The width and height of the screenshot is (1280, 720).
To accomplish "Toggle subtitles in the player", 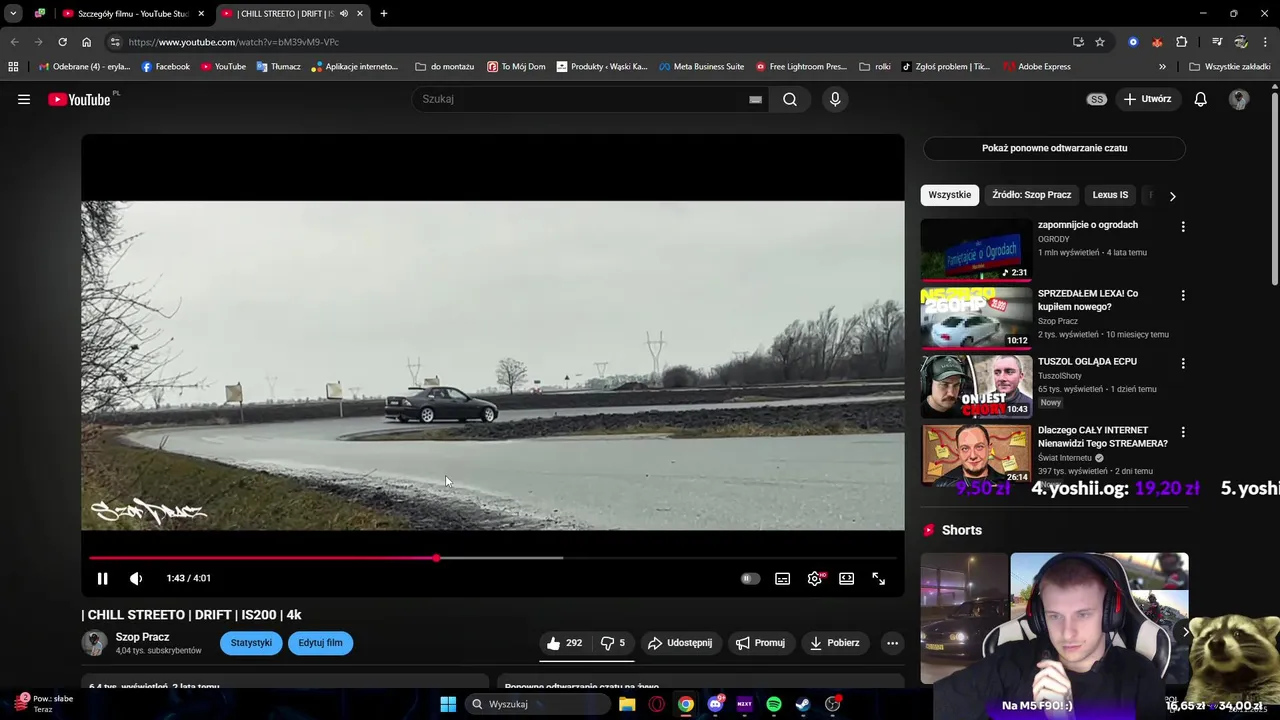I will 782,578.
